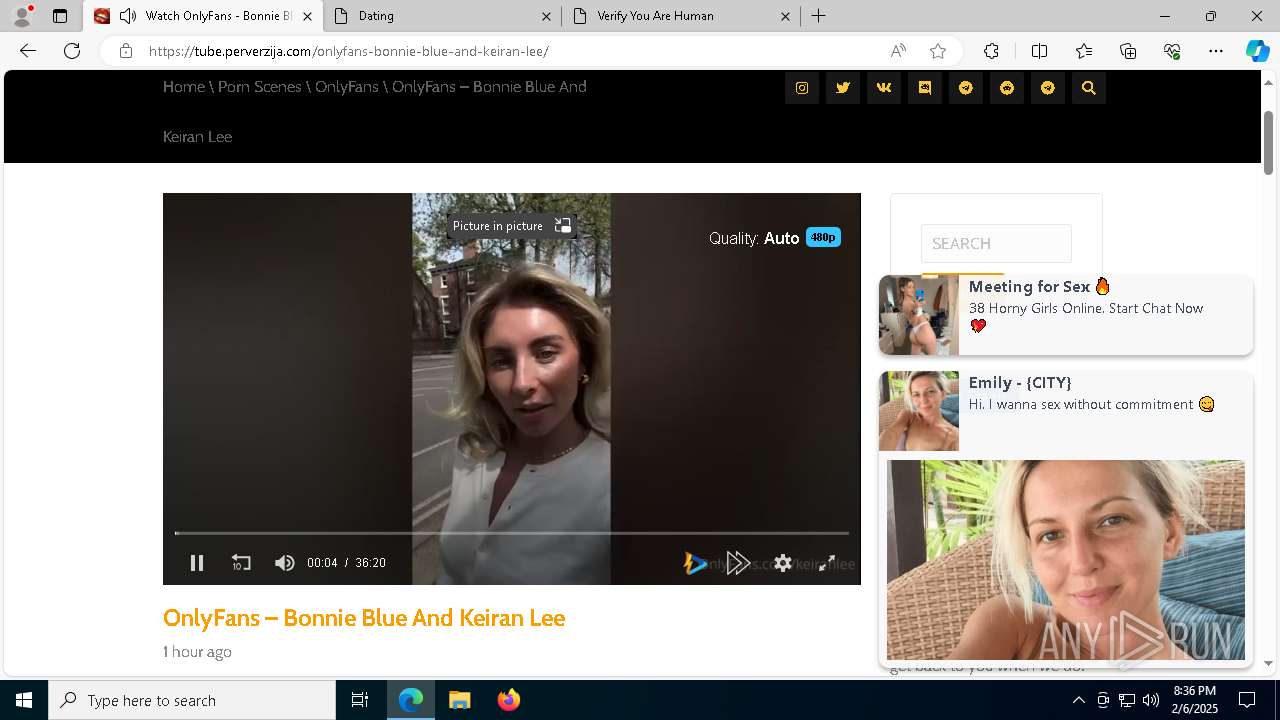
Task: Open Browser essentials icon
Action: point(1172,51)
